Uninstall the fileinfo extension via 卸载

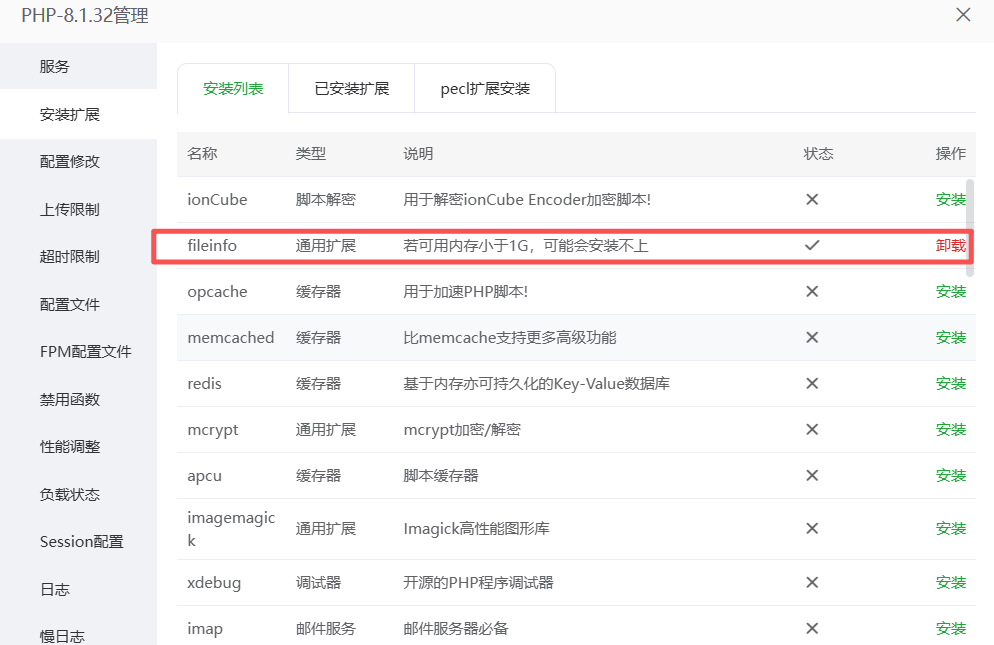pos(950,245)
